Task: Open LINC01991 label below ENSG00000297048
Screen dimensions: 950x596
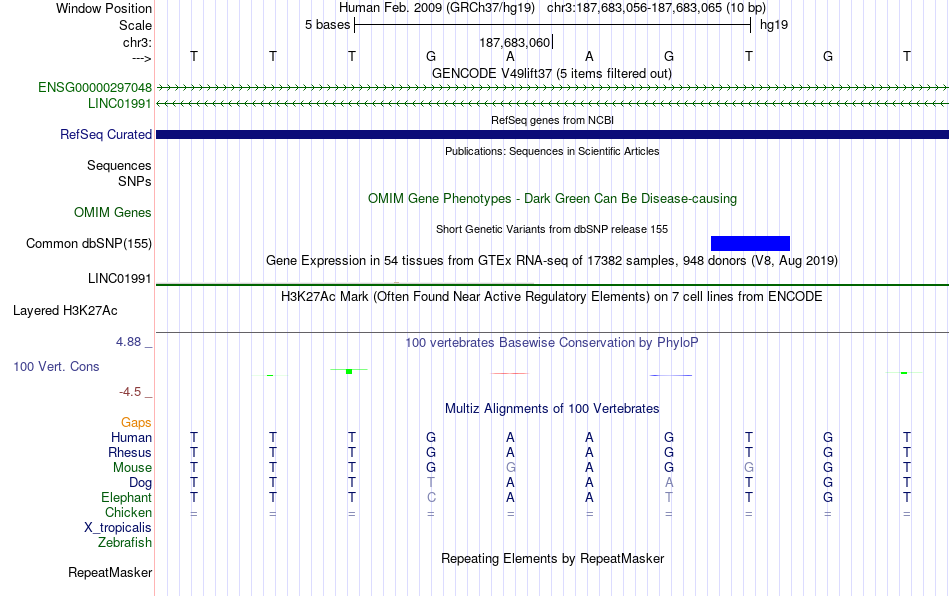Action: click(119, 104)
